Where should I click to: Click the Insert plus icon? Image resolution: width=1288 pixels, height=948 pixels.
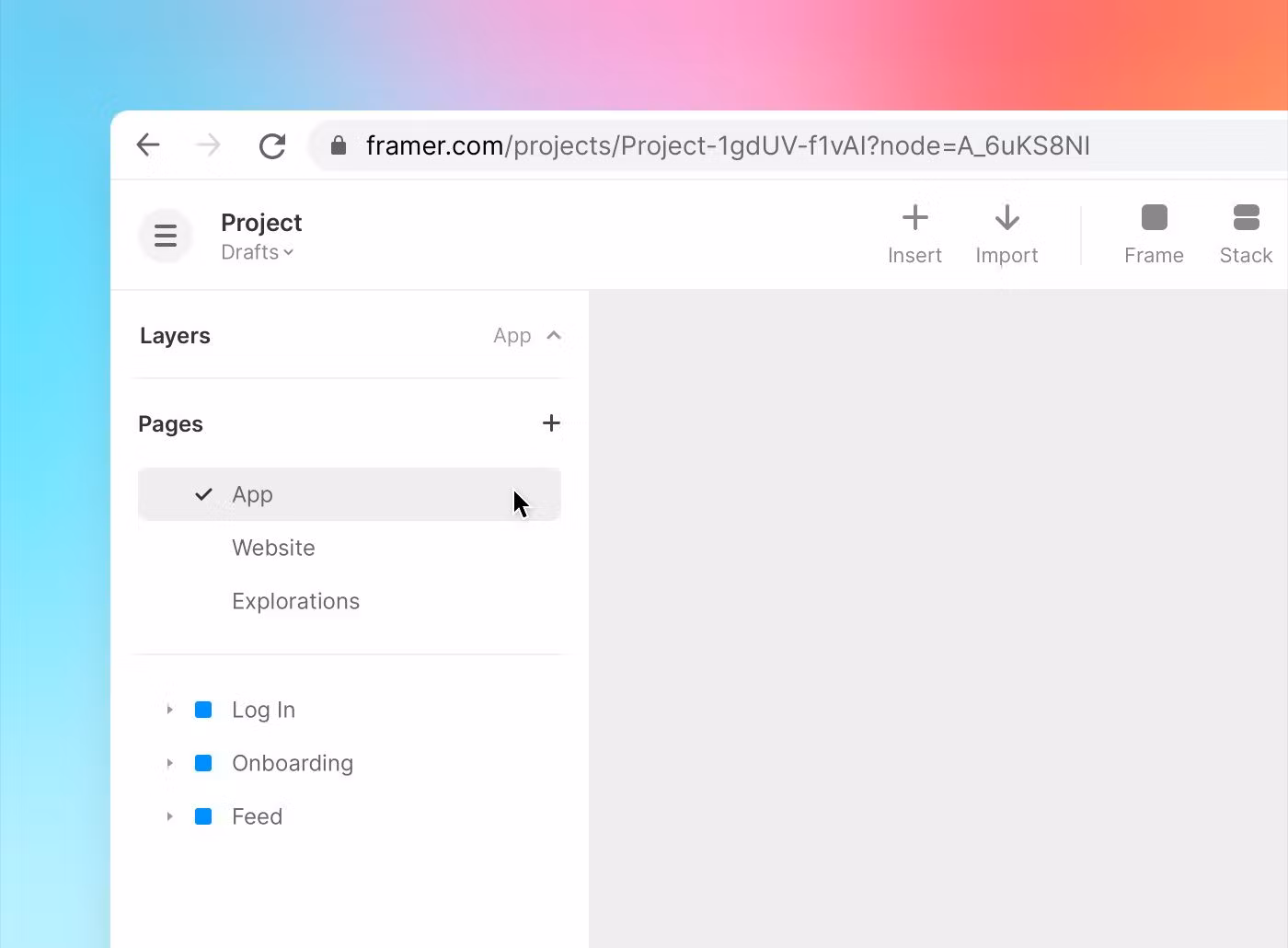pos(914,219)
